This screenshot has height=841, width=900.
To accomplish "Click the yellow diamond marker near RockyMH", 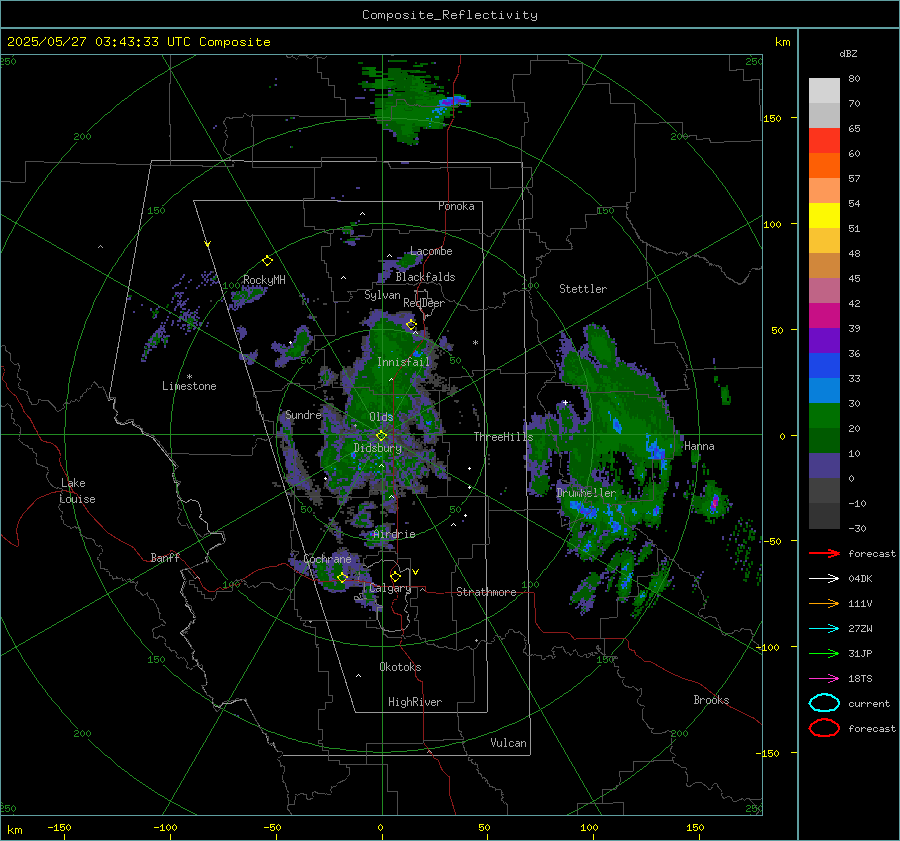I will pos(267,261).
